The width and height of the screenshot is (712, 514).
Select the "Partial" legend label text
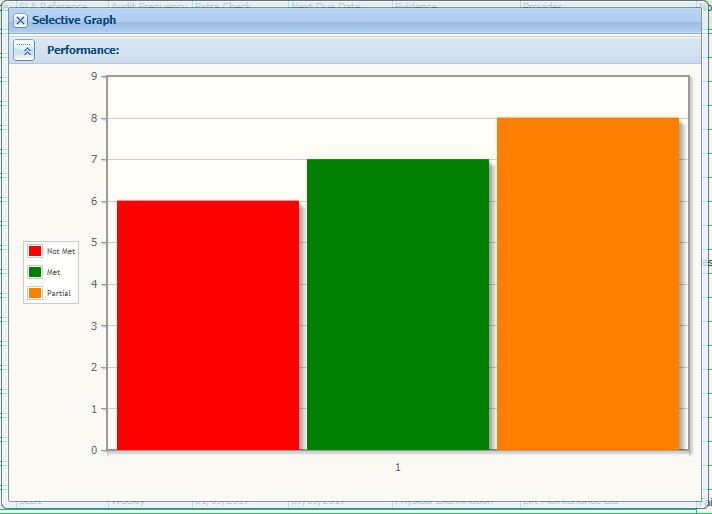(59, 293)
